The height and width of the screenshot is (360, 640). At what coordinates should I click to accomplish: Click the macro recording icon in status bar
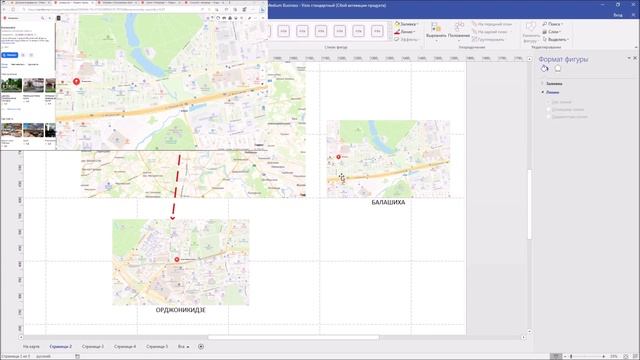coord(77,356)
